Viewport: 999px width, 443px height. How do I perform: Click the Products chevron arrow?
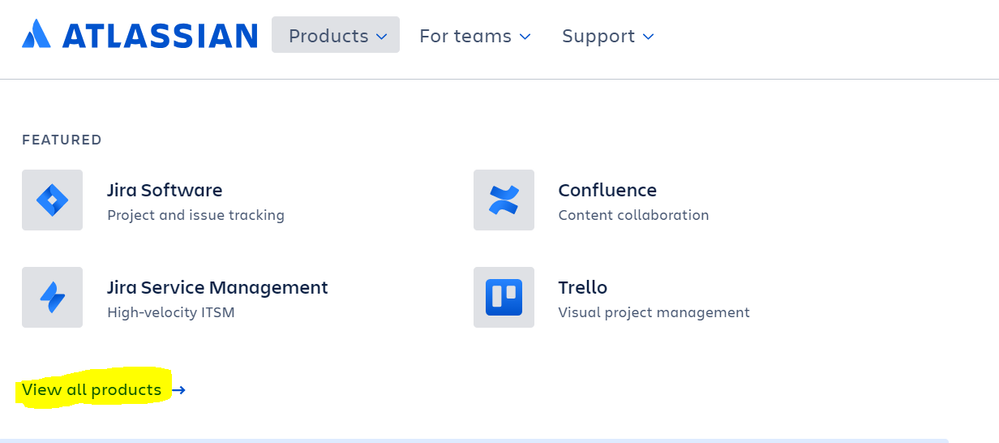pyautogui.click(x=381, y=37)
